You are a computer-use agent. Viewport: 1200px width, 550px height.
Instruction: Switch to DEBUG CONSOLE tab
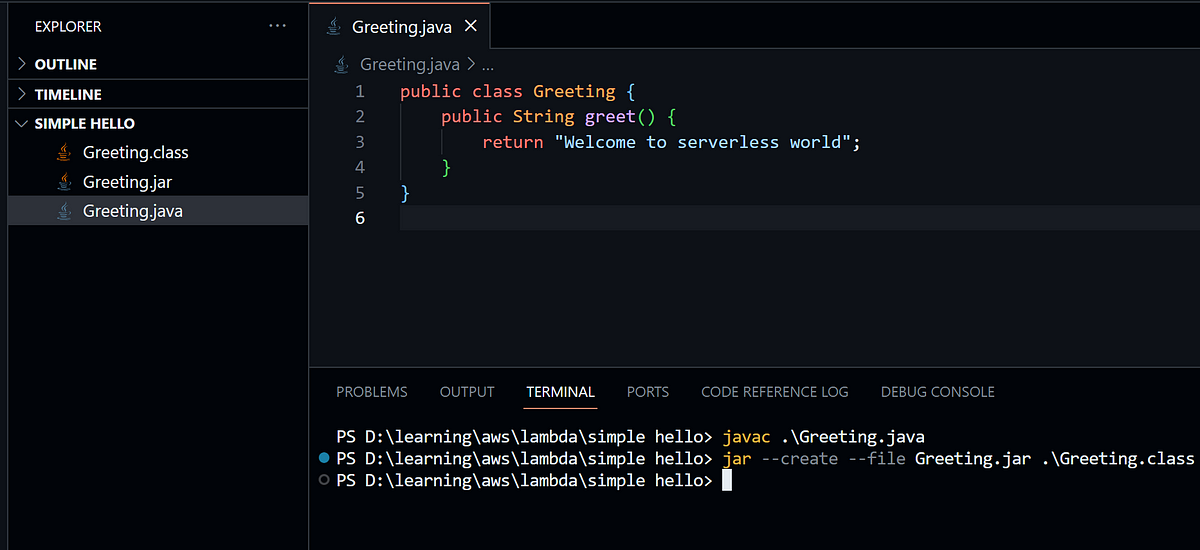click(938, 392)
